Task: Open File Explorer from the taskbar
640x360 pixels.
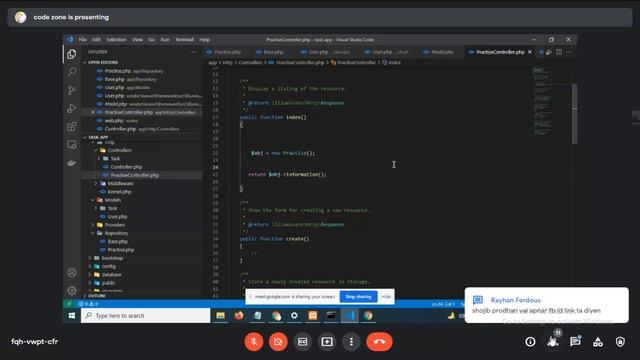Action: (220, 316)
